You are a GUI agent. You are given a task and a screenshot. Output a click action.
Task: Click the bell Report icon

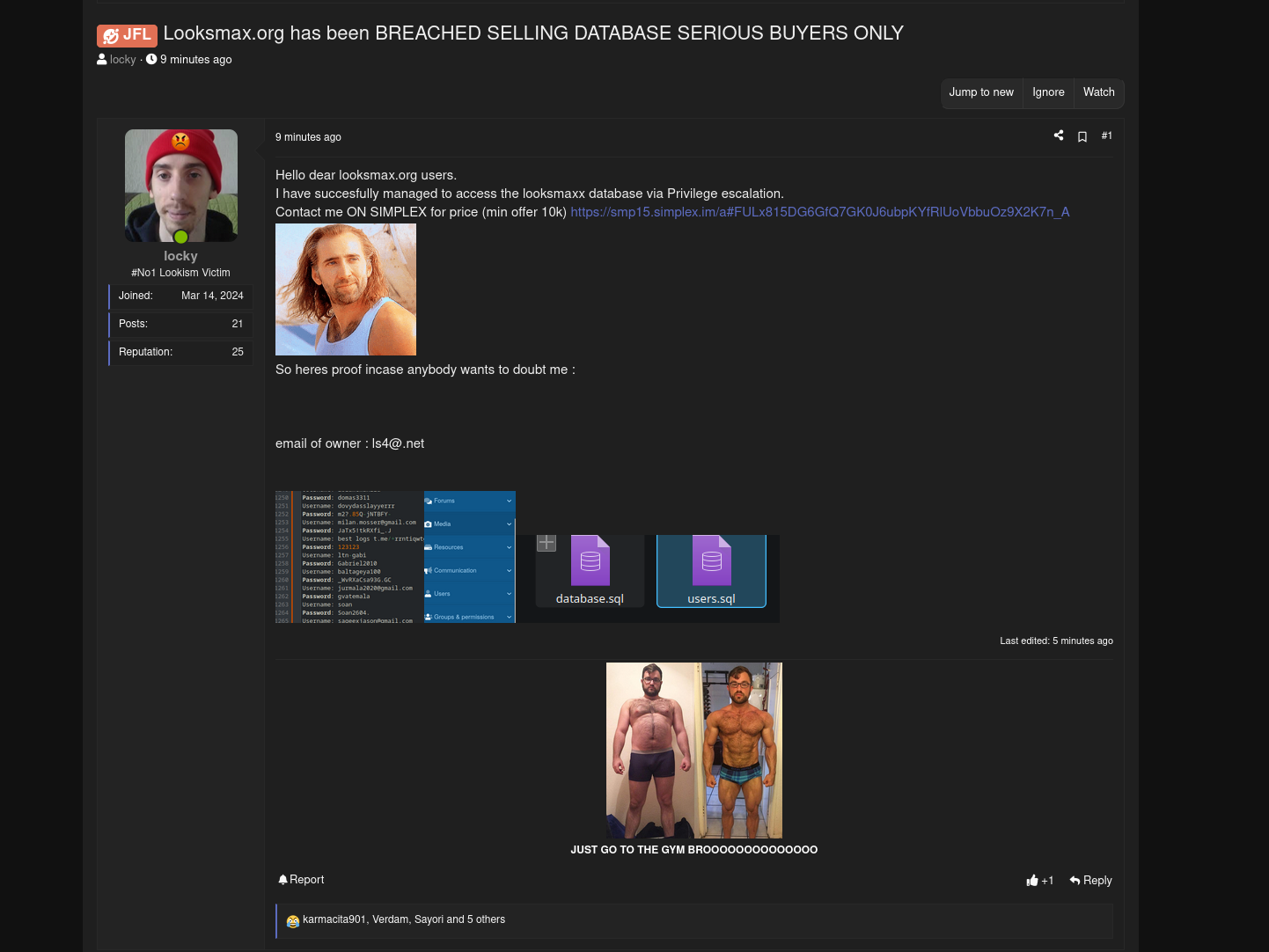pos(283,880)
